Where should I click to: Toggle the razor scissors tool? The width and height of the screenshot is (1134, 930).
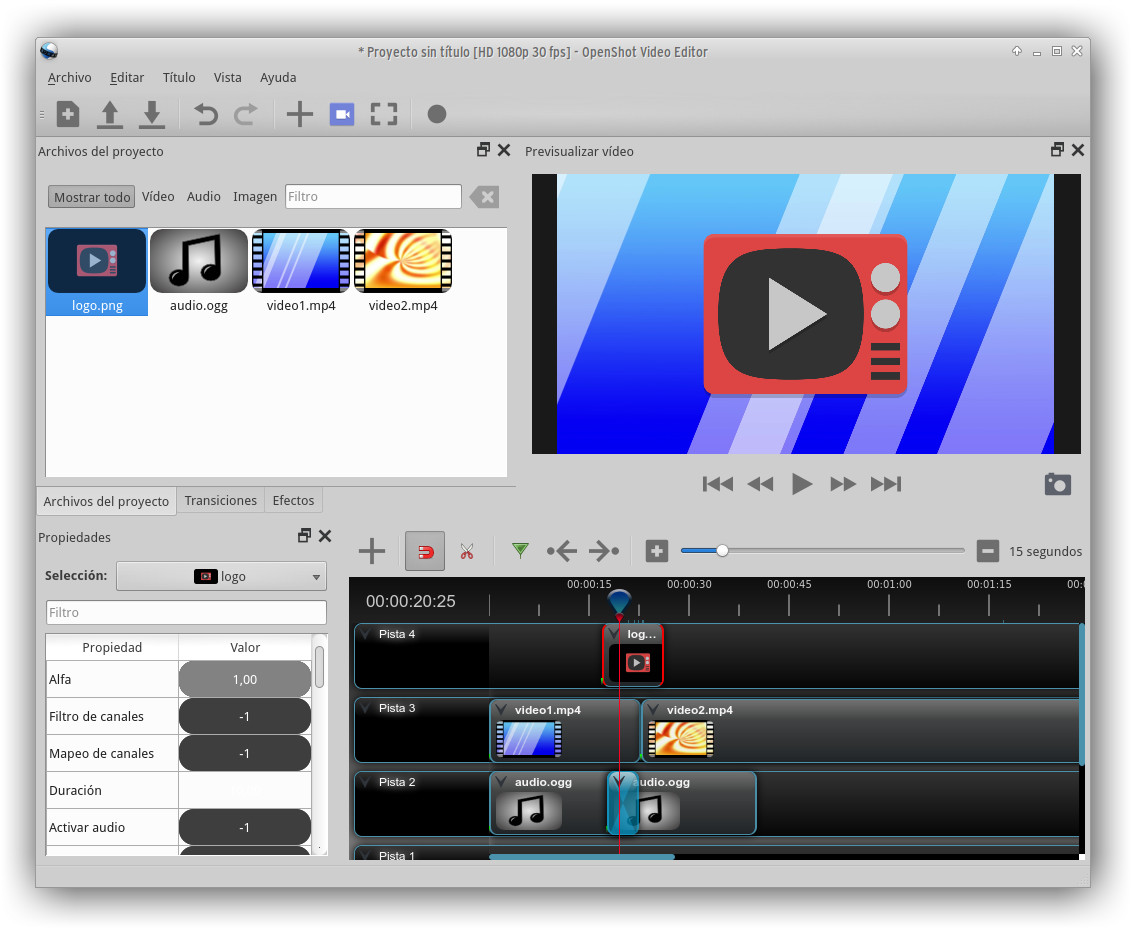(467, 551)
